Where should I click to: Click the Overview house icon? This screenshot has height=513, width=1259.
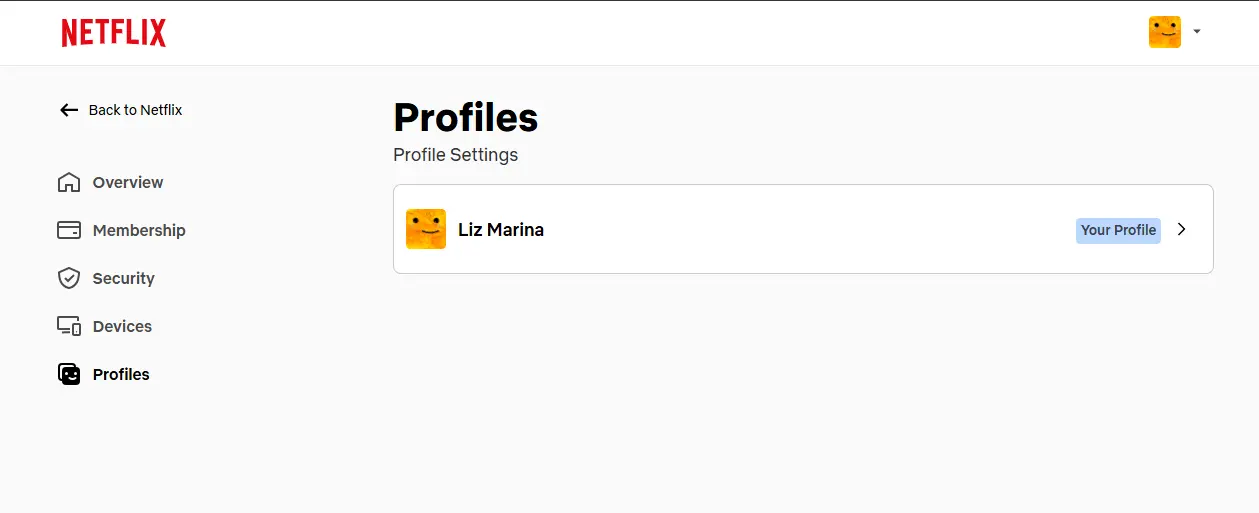tap(69, 182)
